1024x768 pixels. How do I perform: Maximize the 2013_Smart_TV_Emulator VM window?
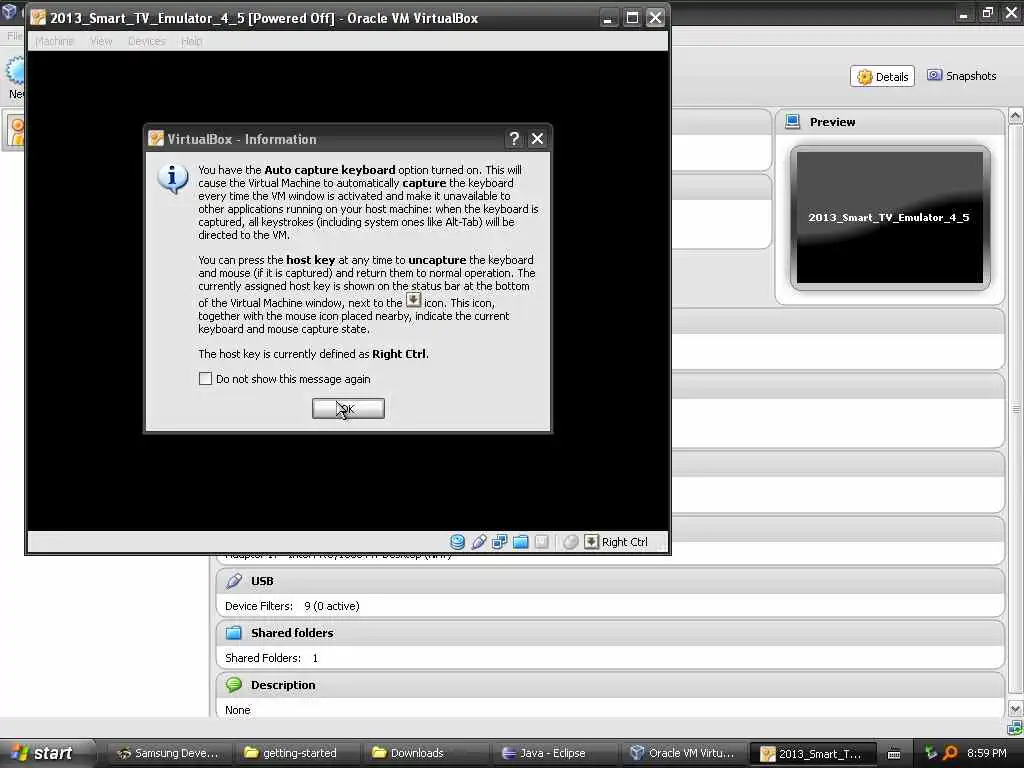tap(632, 18)
